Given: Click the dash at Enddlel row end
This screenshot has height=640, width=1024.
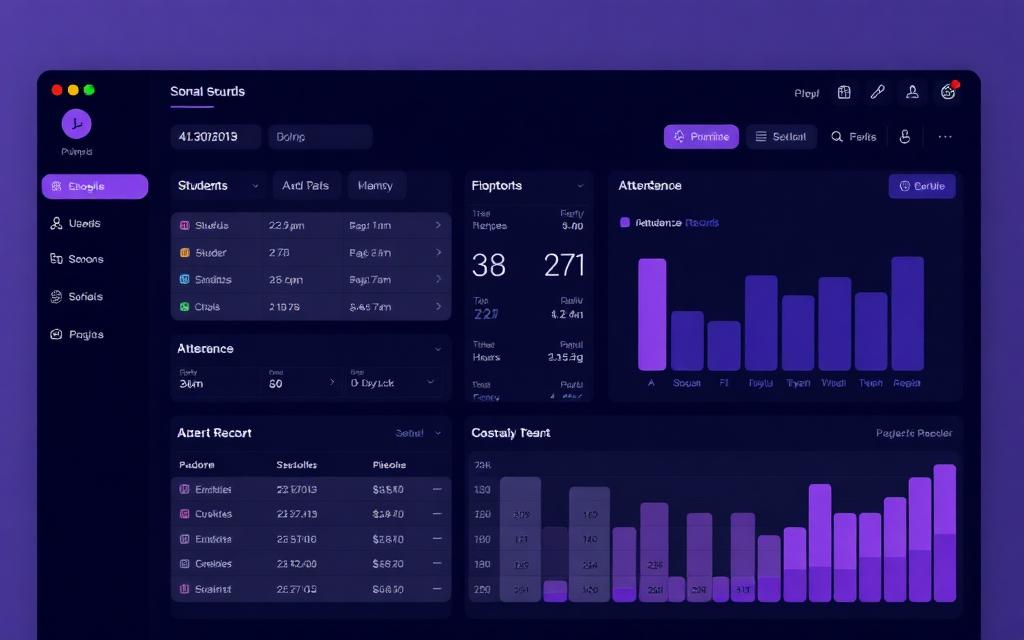Looking at the screenshot, I should pyautogui.click(x=437, y=489).
